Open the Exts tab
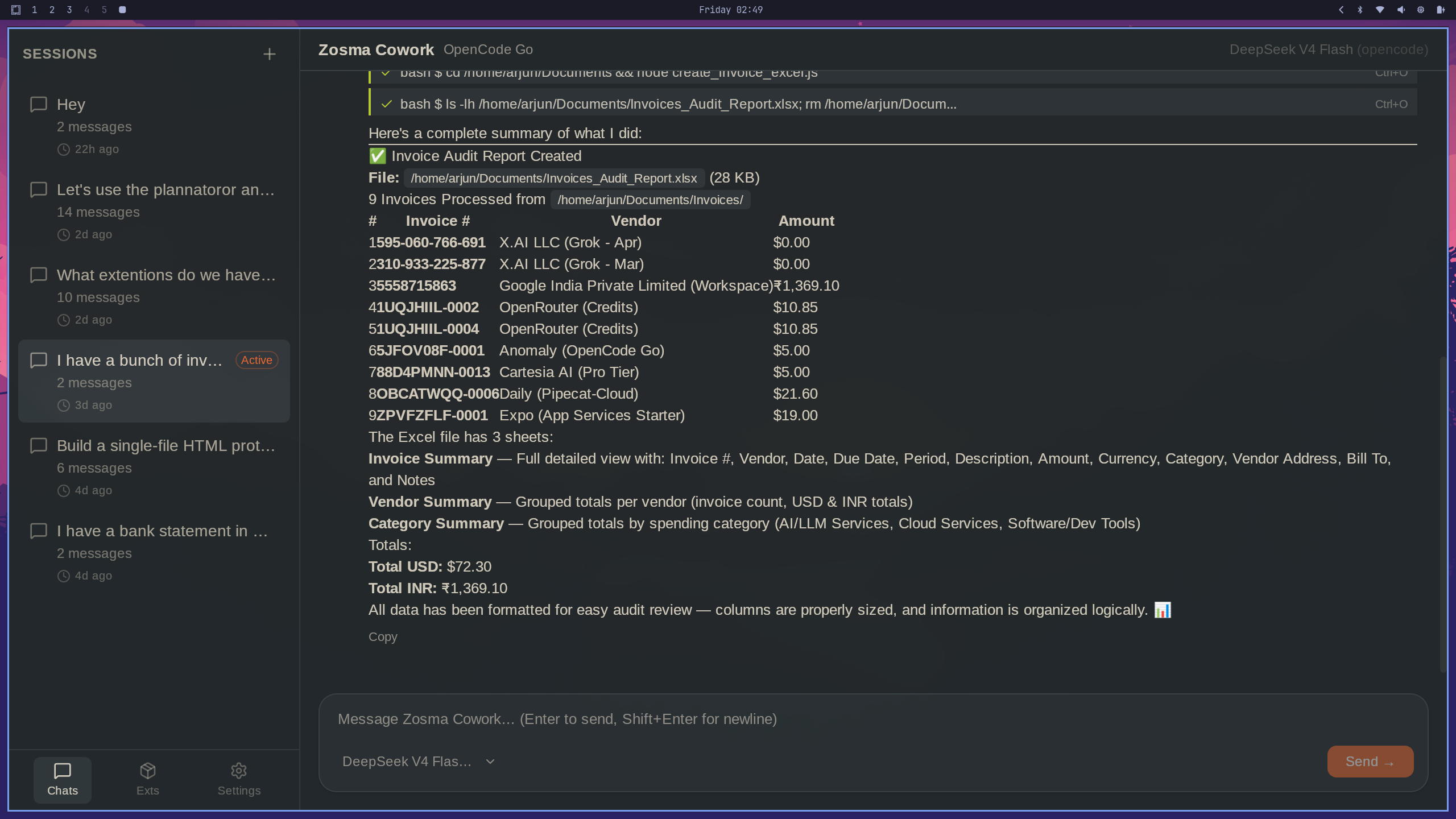Screen dimensions: 1456x819 [x=148, y=780]
